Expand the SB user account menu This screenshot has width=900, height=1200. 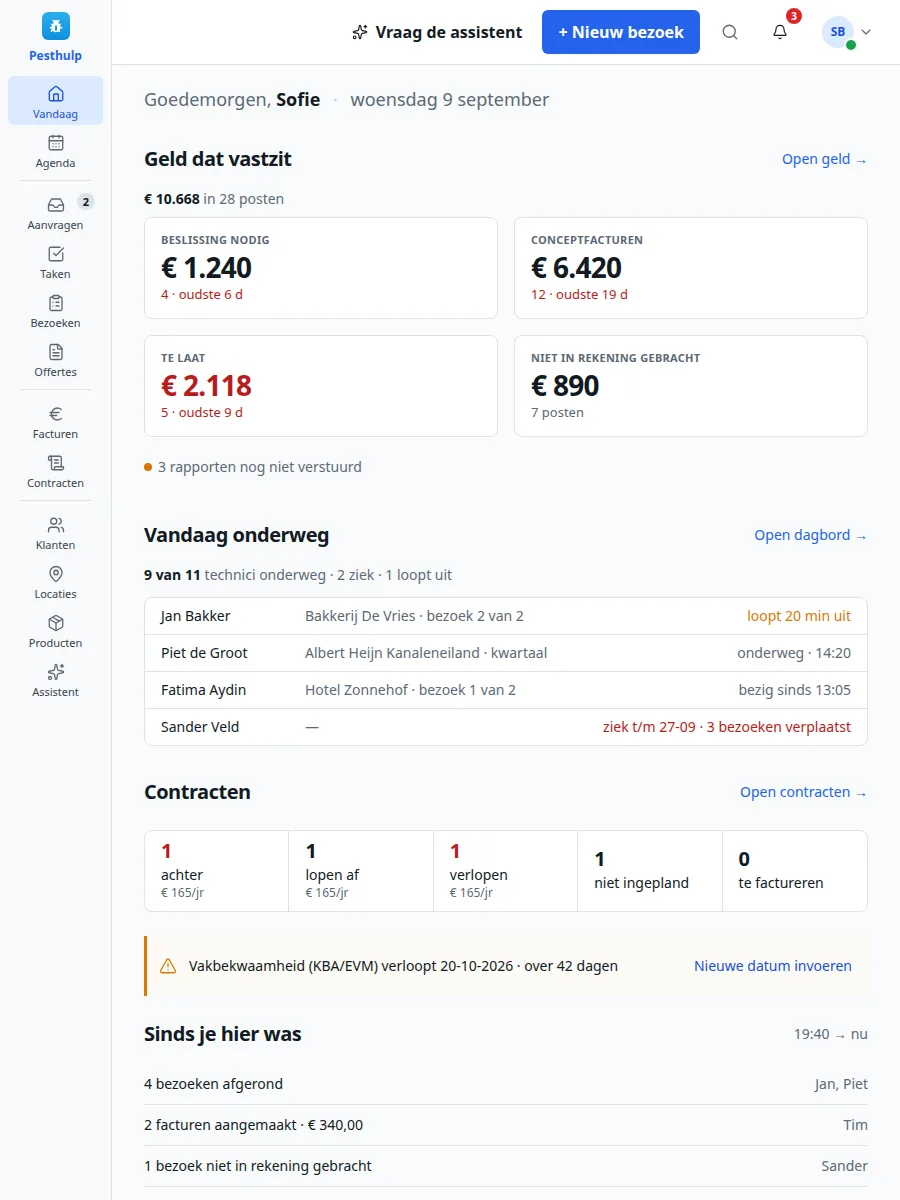click(846, 32)
